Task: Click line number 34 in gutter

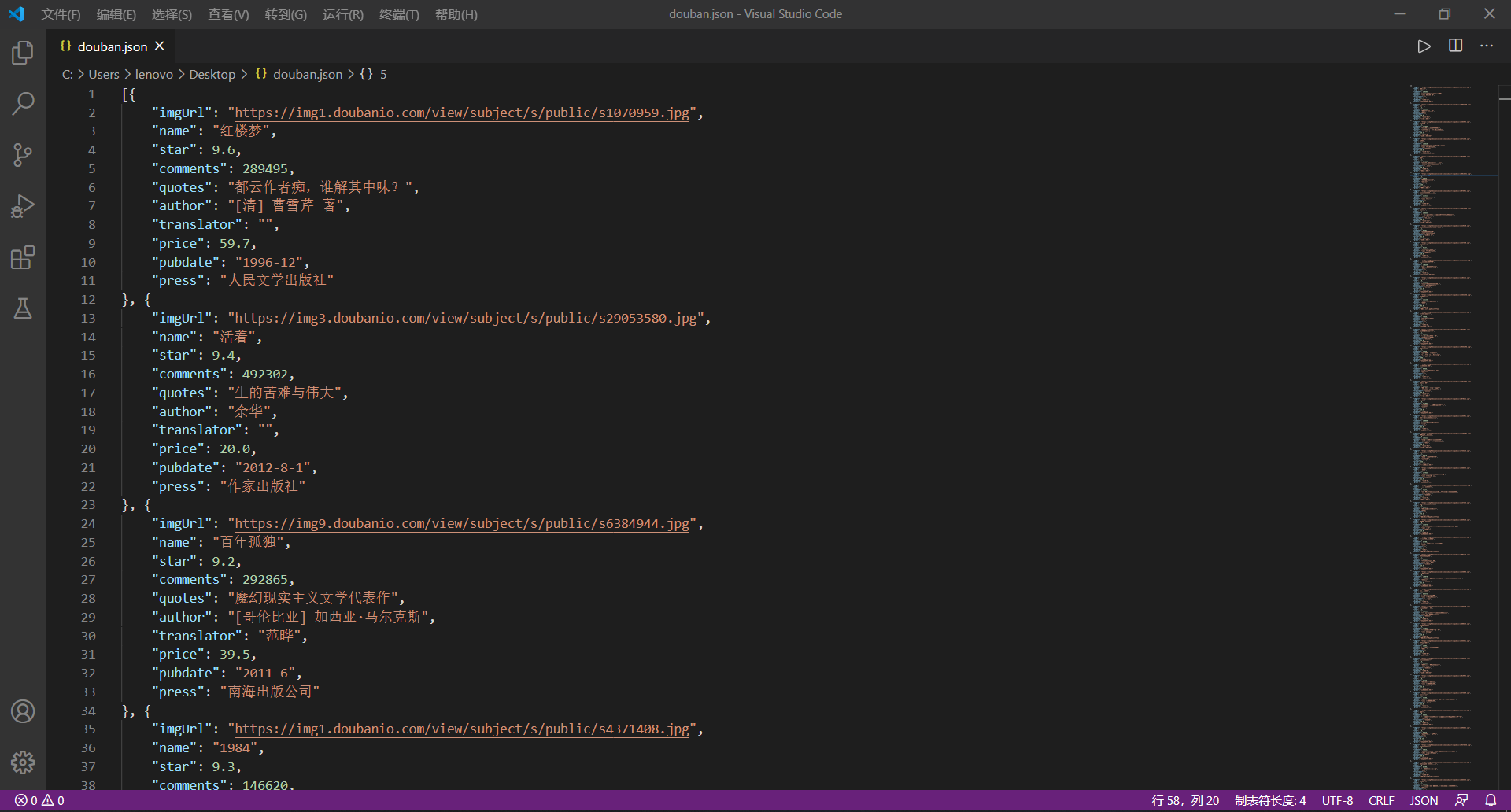Action: (88, 710)
